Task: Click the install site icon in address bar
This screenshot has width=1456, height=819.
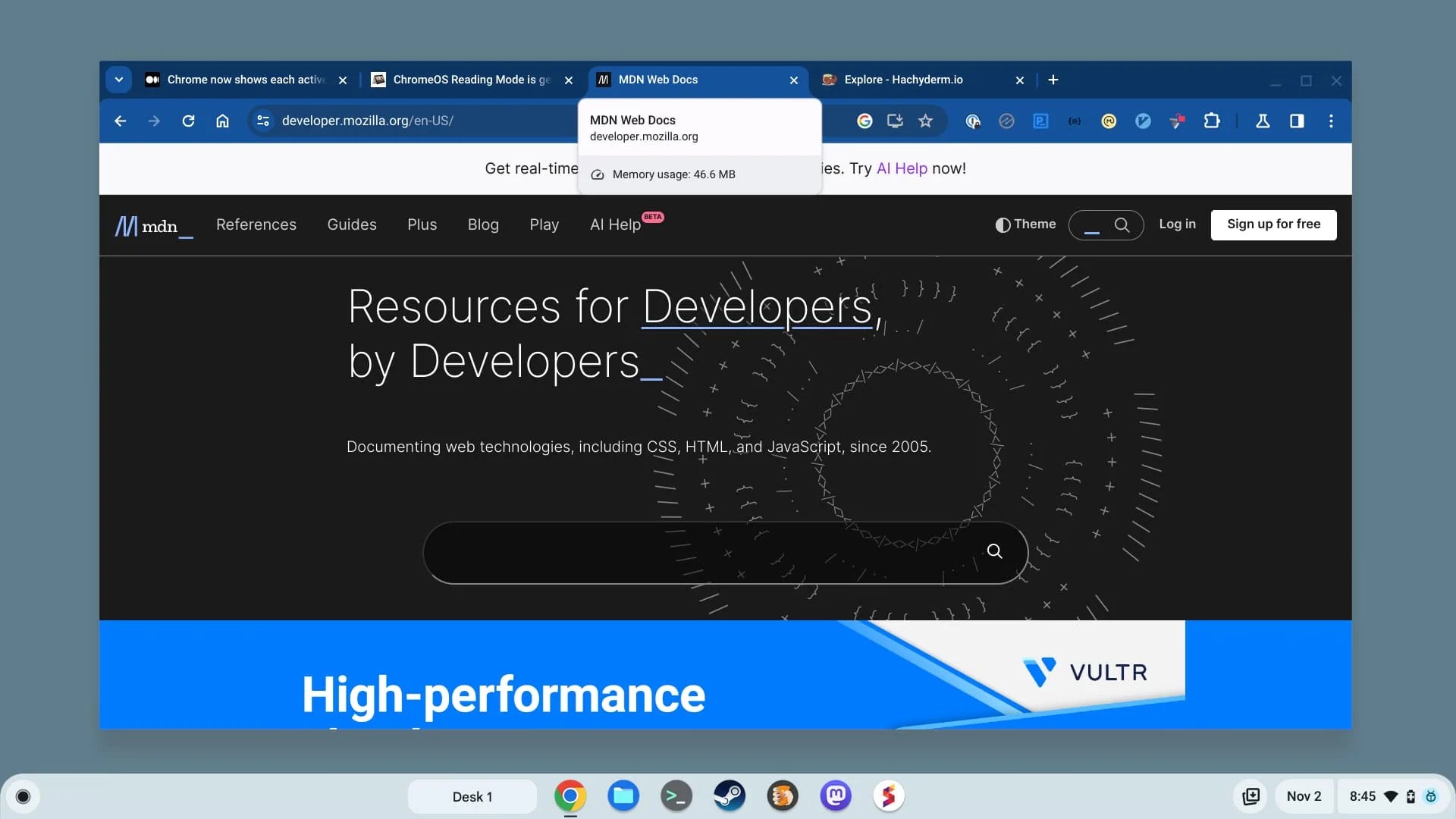Action: 895,121
